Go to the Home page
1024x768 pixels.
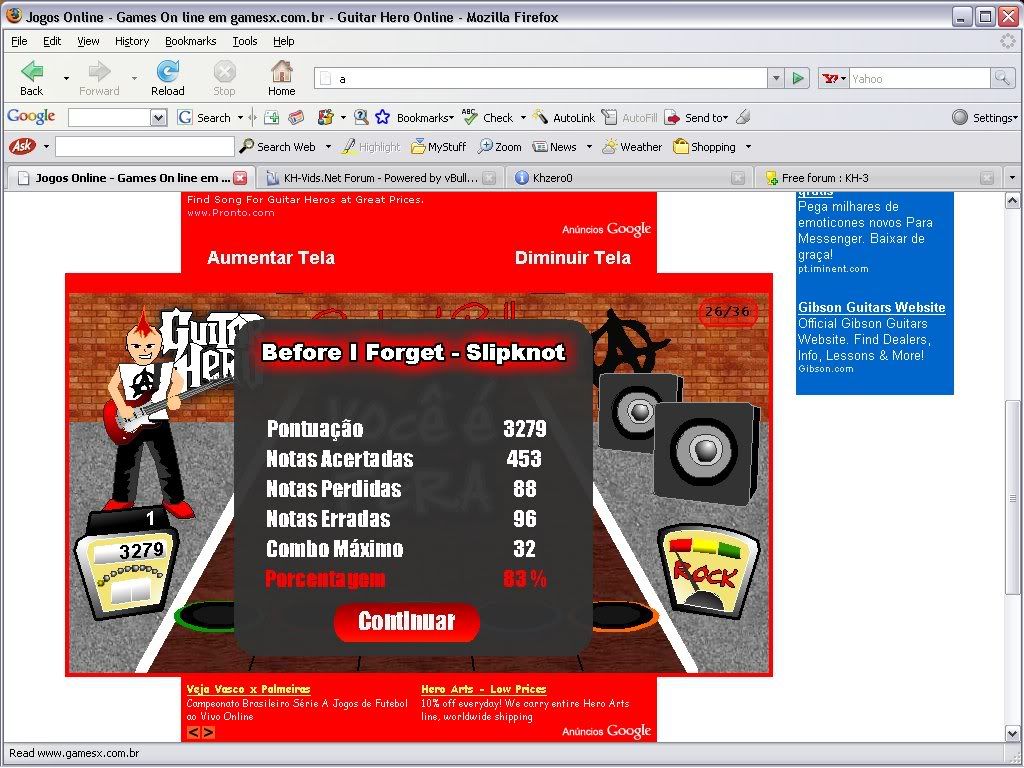281,78
